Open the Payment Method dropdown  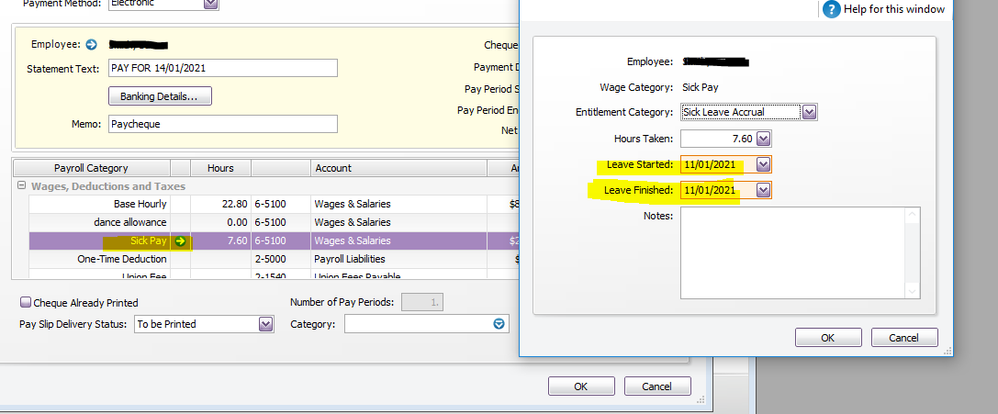point(209,4)
